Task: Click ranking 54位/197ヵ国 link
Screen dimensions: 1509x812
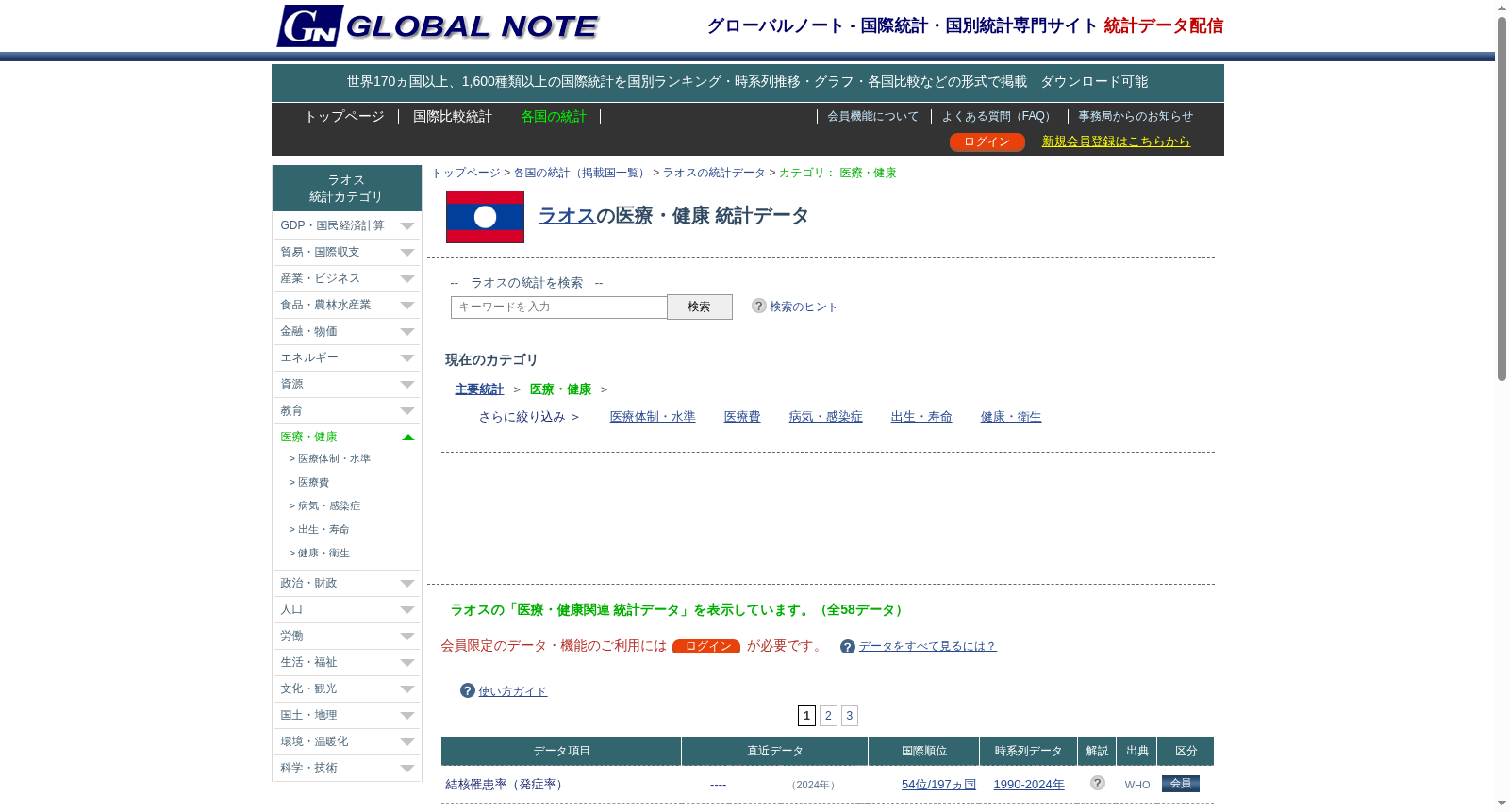Action: click(x=938, y=784)
